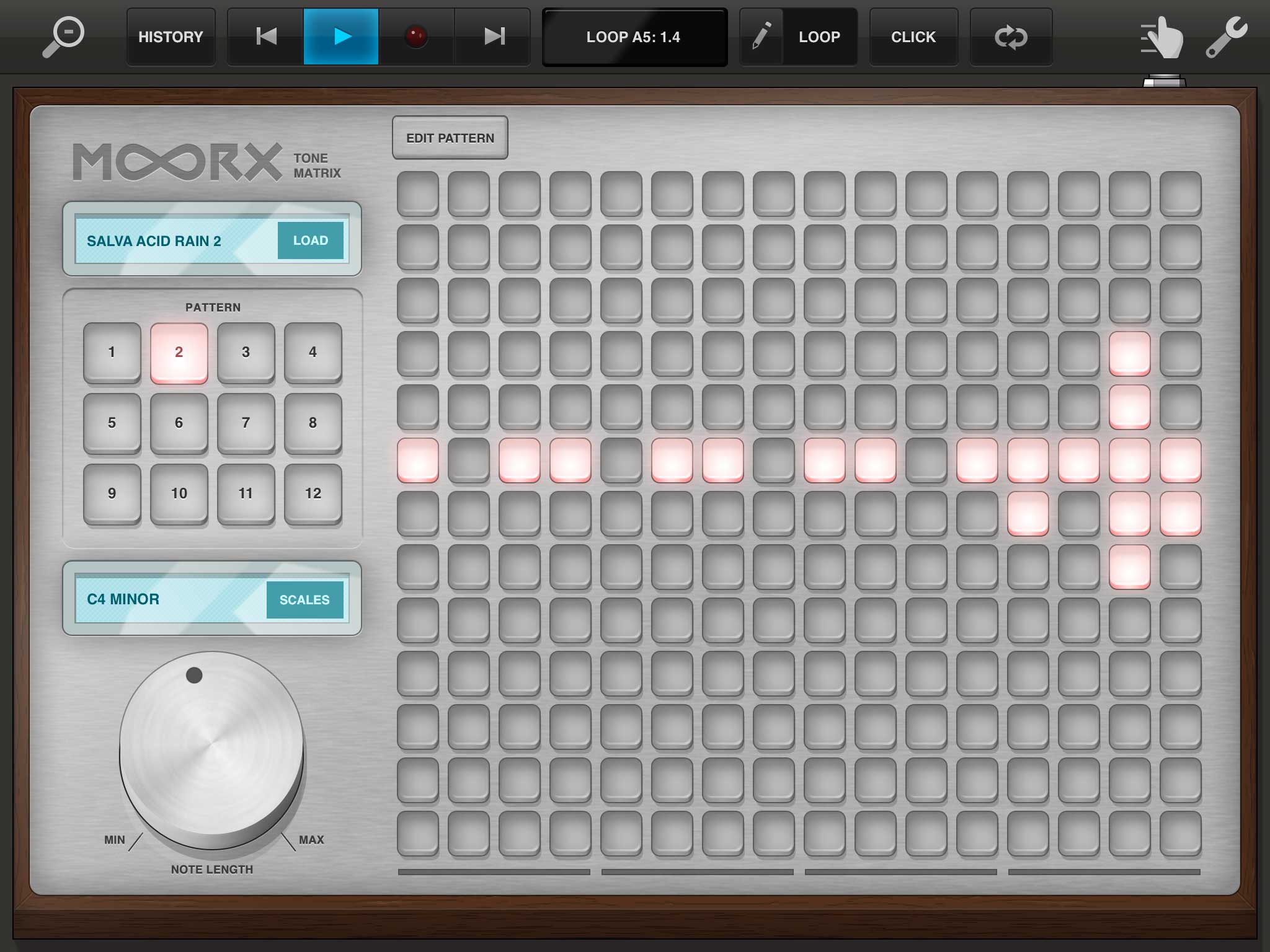This screenshot has height=952, width=1270.
Task: Open the LOOP A5: 1.4 position display
Action: (x=634, y=37)
